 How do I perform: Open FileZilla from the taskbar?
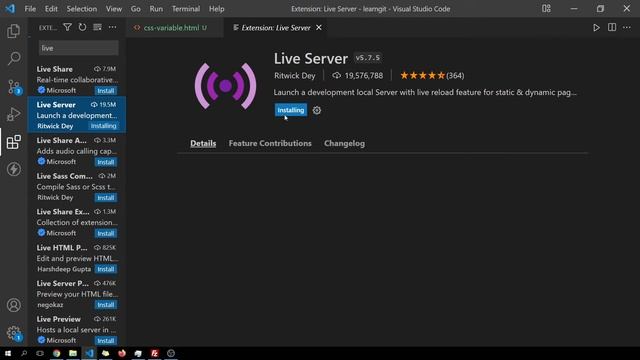[x=154, y=353]
